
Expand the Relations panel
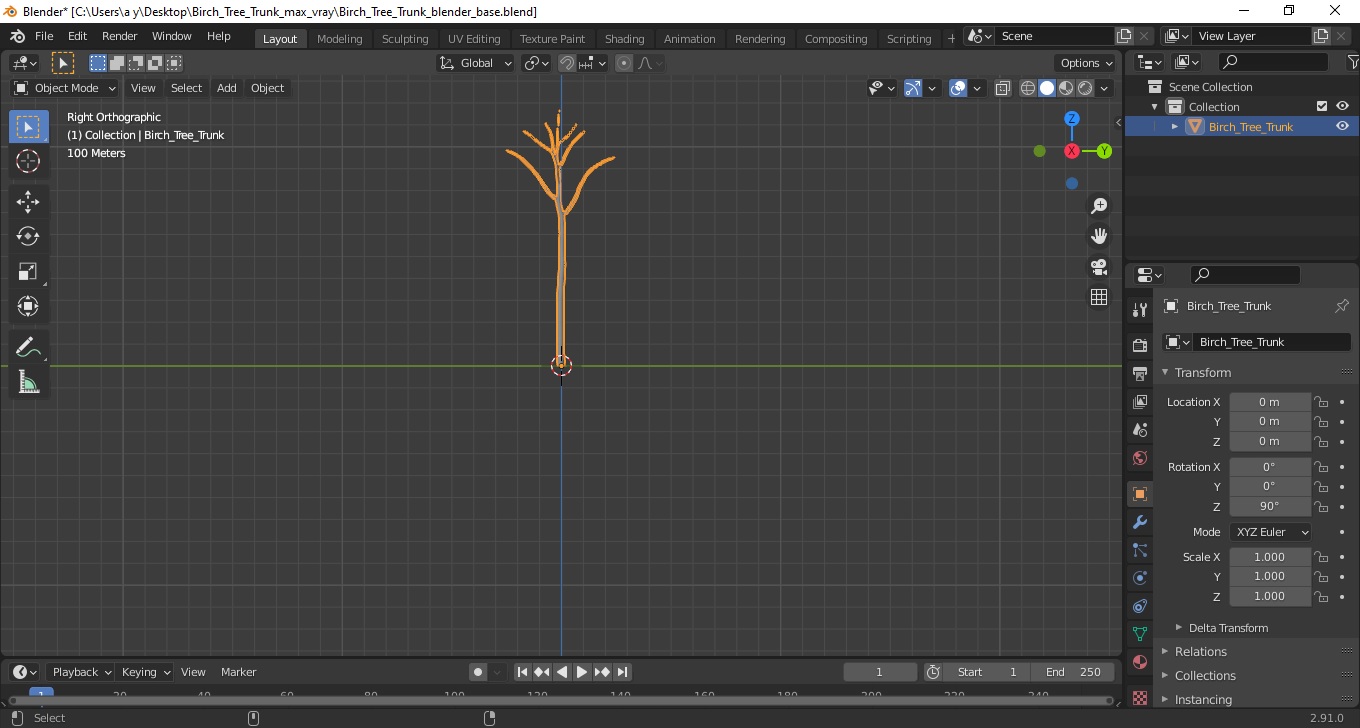click(x=1165, y=652)
